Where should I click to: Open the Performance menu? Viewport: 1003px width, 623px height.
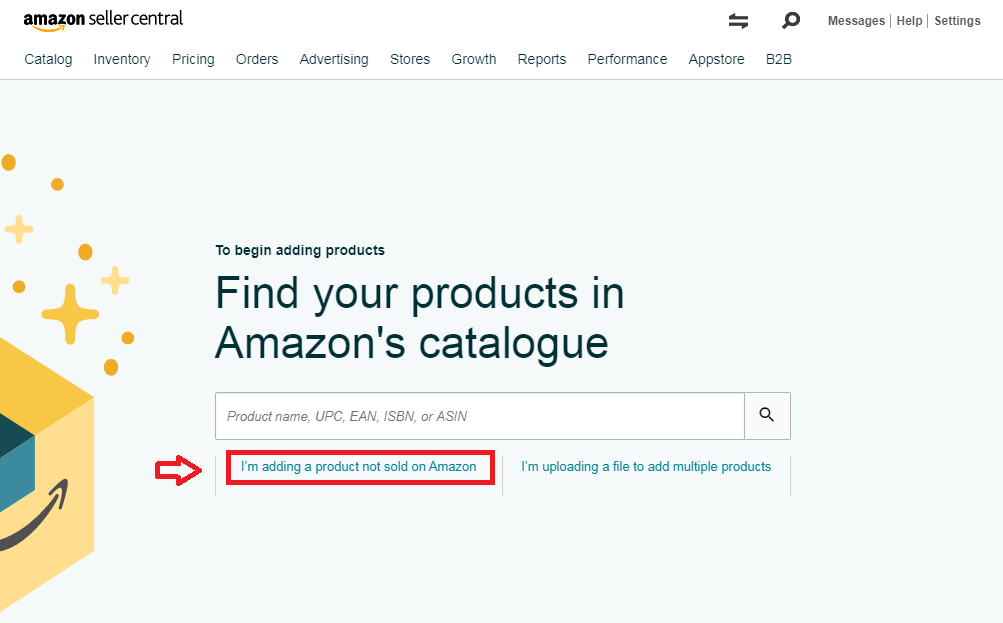point(627,59)
